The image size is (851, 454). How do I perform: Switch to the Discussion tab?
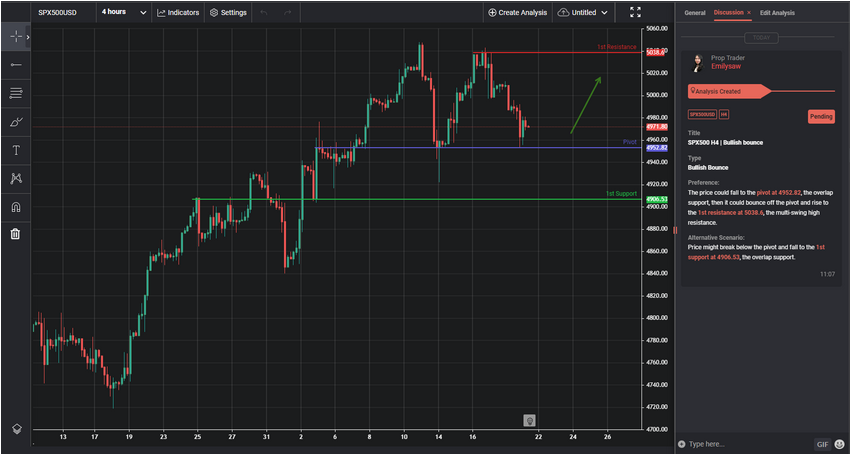729,12
